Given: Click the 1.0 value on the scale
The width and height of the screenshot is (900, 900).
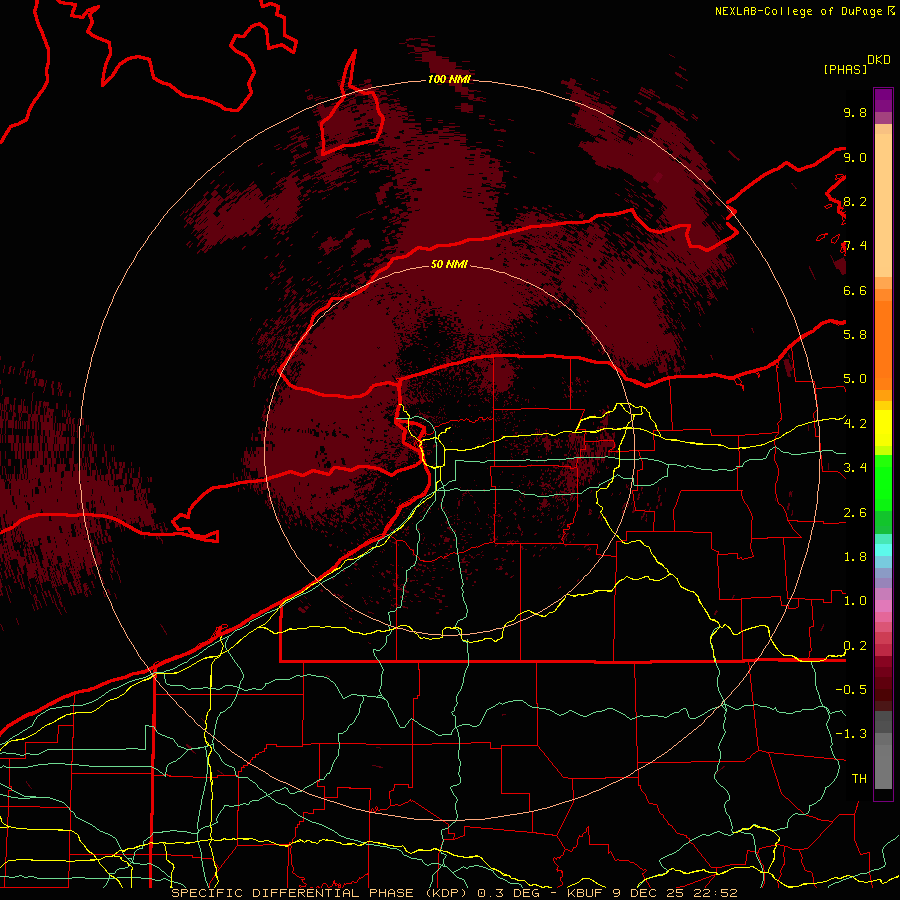Looking at the screenshot, I should (855, 601).
